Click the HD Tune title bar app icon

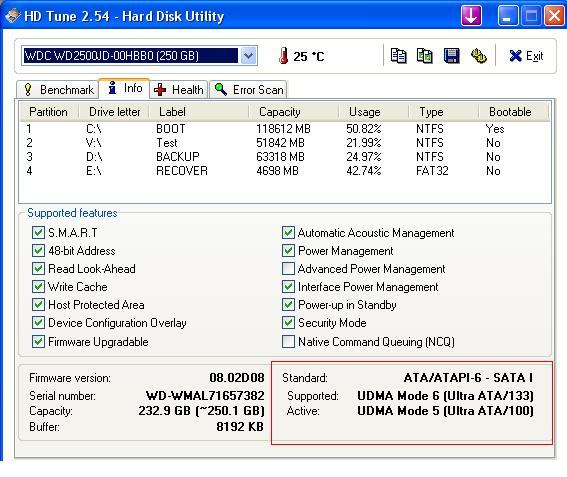pyautogui.click(x=12, y=16)
